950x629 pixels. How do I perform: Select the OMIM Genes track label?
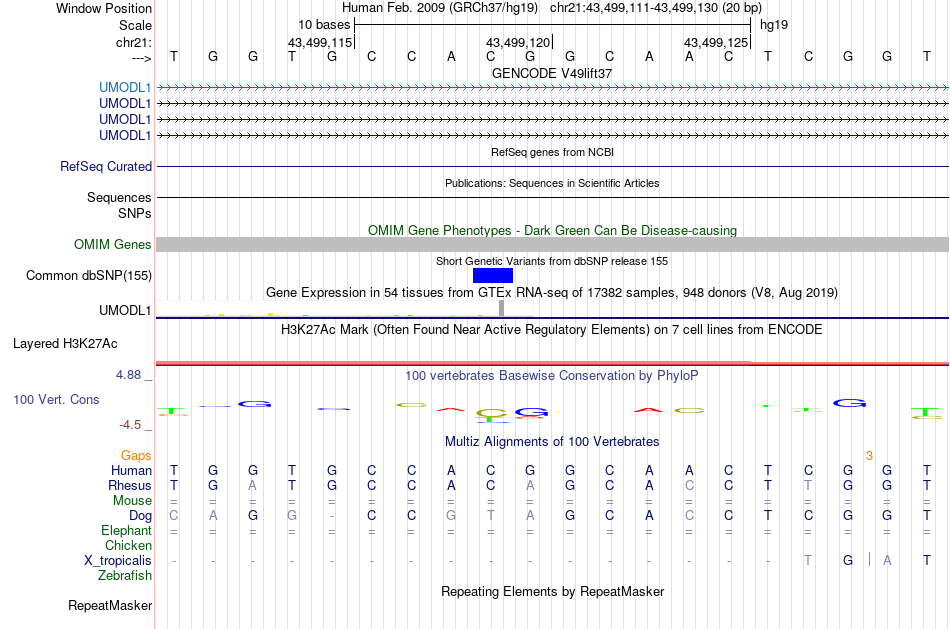[112, 245]
